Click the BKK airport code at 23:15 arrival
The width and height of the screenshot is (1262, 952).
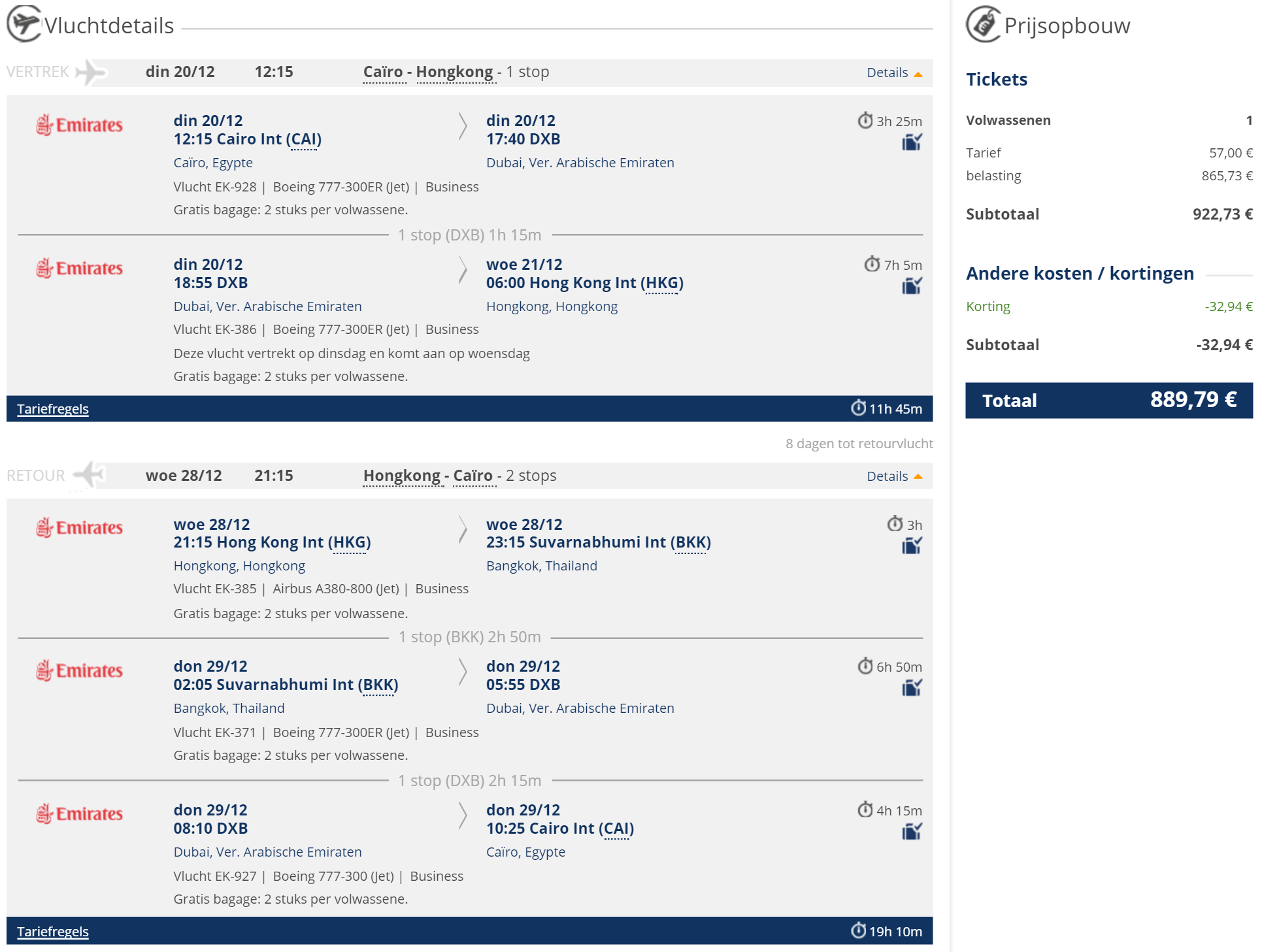pos(690,542)
